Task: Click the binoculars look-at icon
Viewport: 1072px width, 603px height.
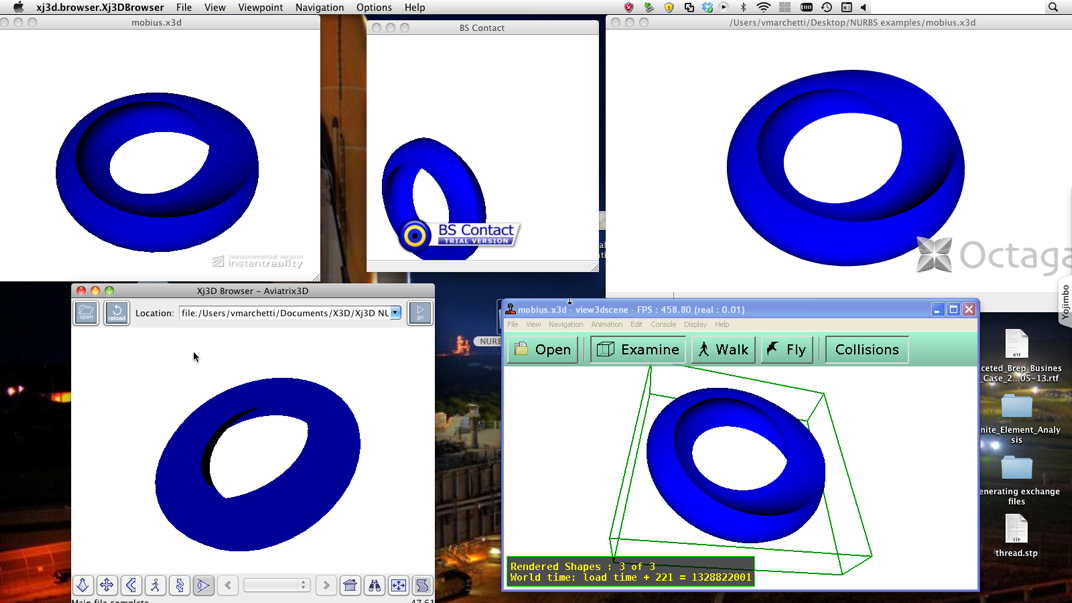Action: pyautogui.click(x=374, y=585)
